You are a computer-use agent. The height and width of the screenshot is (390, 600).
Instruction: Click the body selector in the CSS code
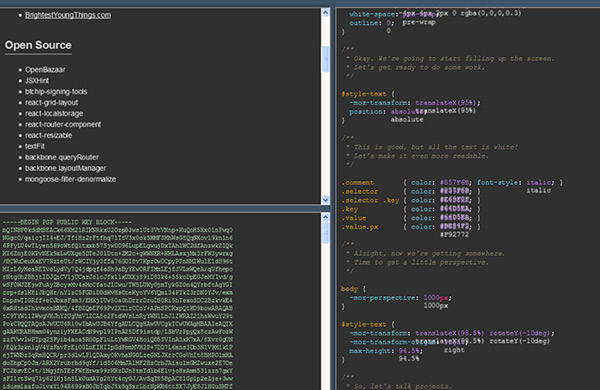coord(349,289)
